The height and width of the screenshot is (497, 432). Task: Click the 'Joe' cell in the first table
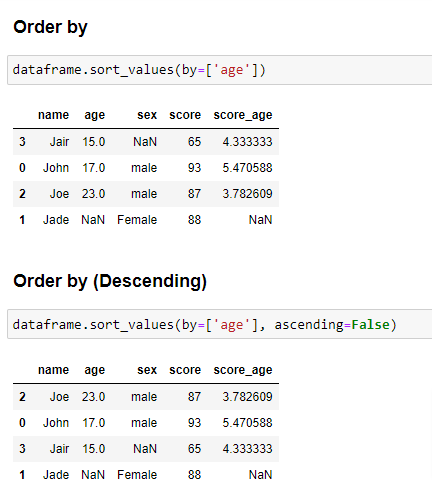click(59, 194)
